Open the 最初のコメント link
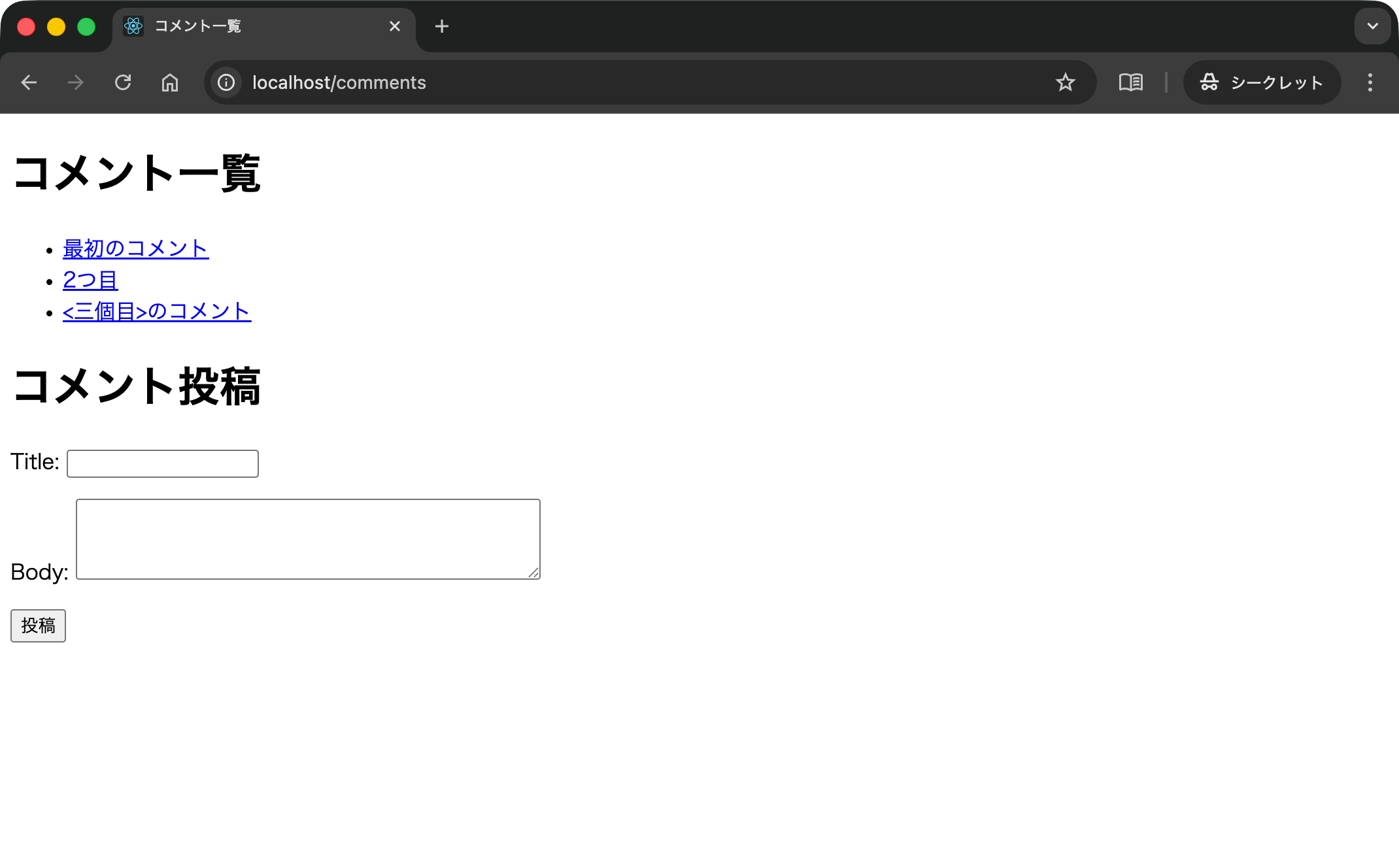This screenshot has width=1399, height=868. 135,248
